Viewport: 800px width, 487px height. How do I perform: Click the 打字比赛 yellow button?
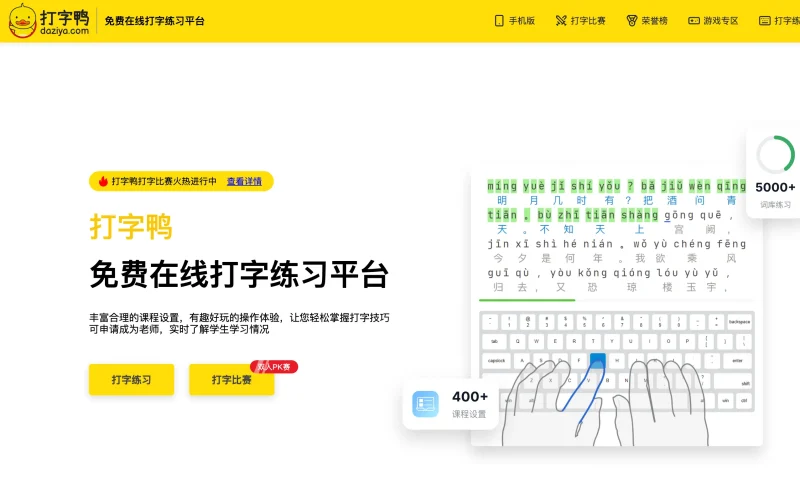232,379
